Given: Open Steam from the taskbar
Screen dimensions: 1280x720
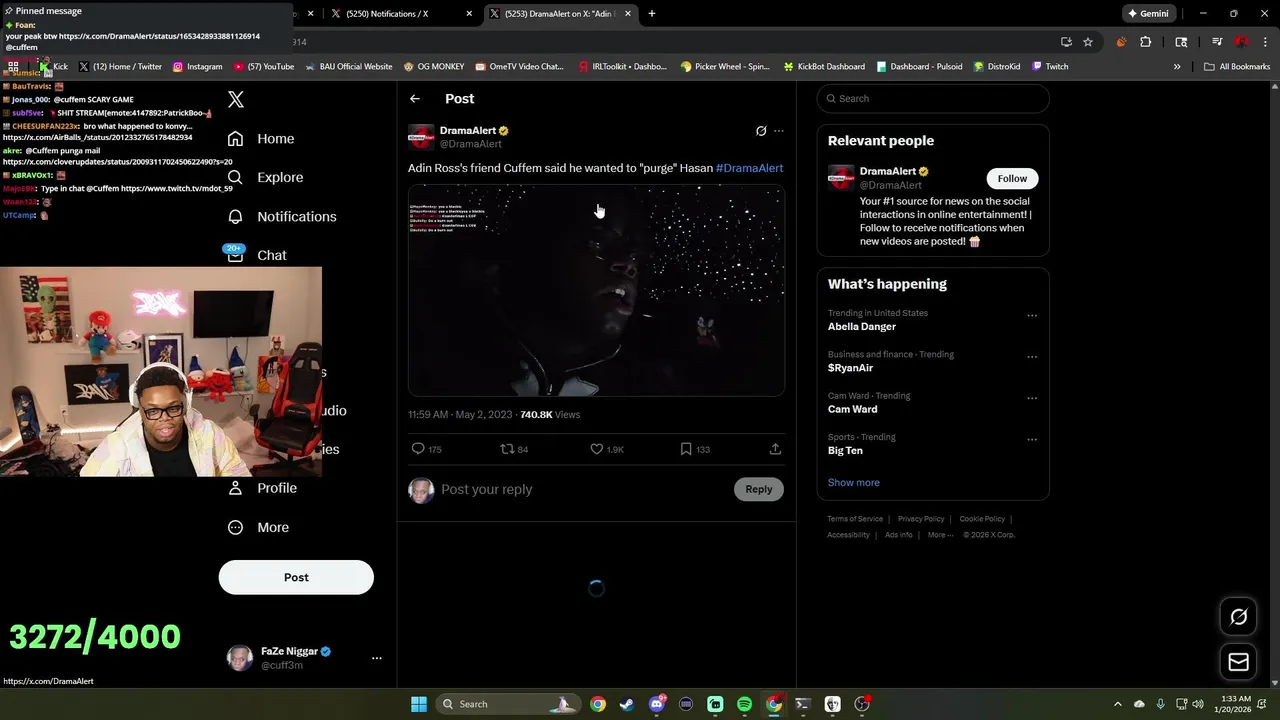Looking at the screenshot, I should tap(626, 704).
